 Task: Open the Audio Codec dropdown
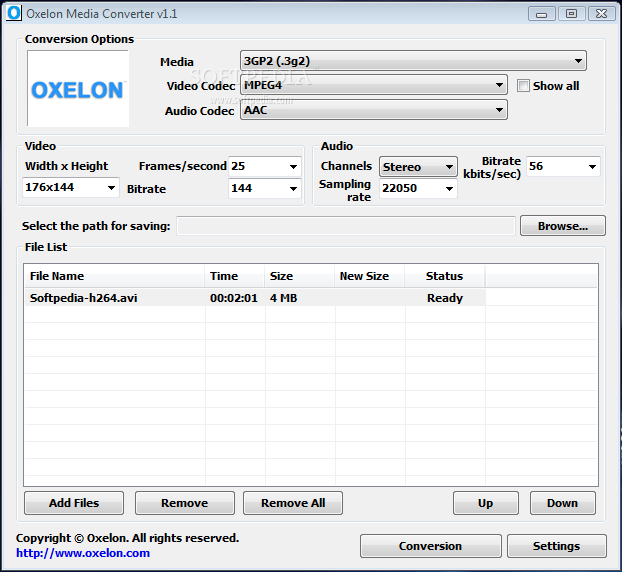[x=374, y=110]
